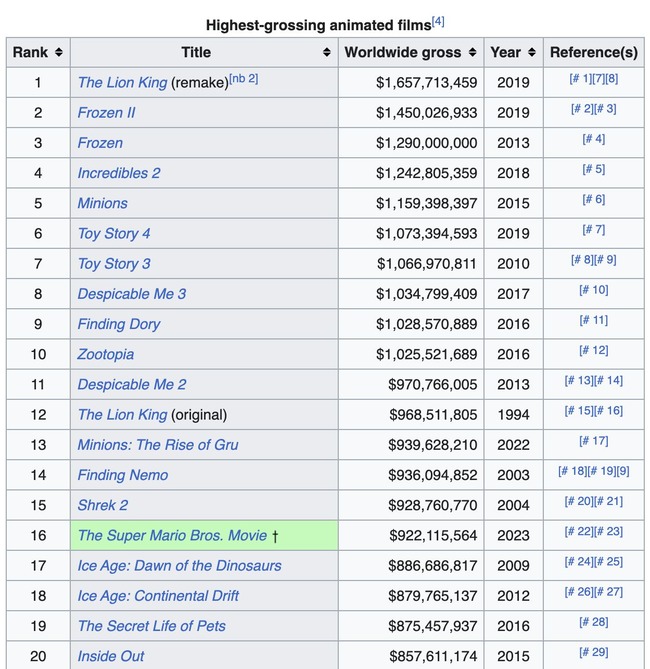Screen dimensions: 650x669
Task: Open reference [# 9] for Toy Story 3
Action: coord(605,260)
